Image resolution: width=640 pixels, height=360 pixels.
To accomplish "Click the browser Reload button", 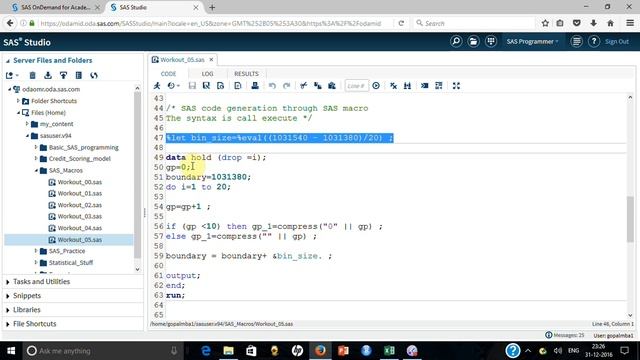I will (x=401, y=23).
